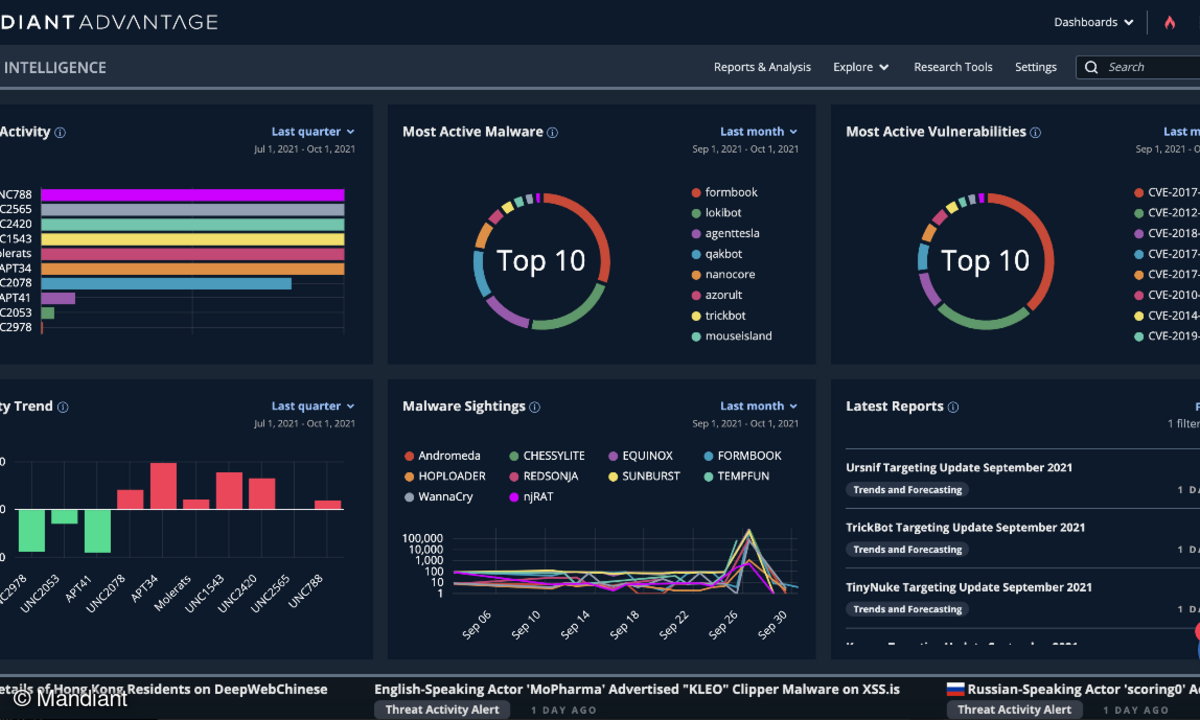This screenshot has width=1200, height=720.
Task: Change Most Active Malware Last month range
Action: pyautogui.click(x=759, y=131)
